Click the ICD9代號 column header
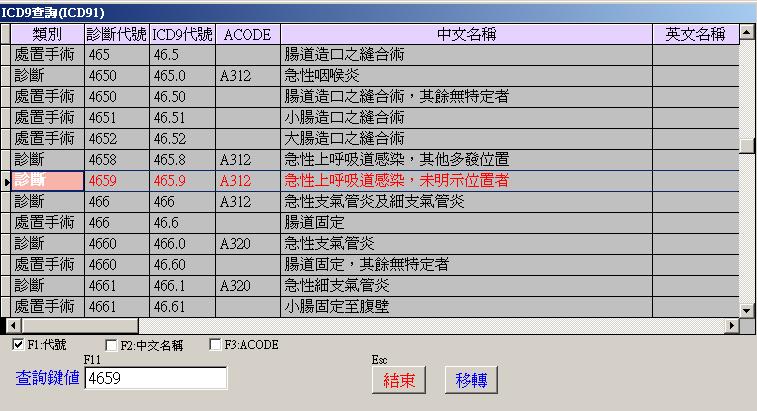Screen dimensions: 757x411 click(182, 34)
